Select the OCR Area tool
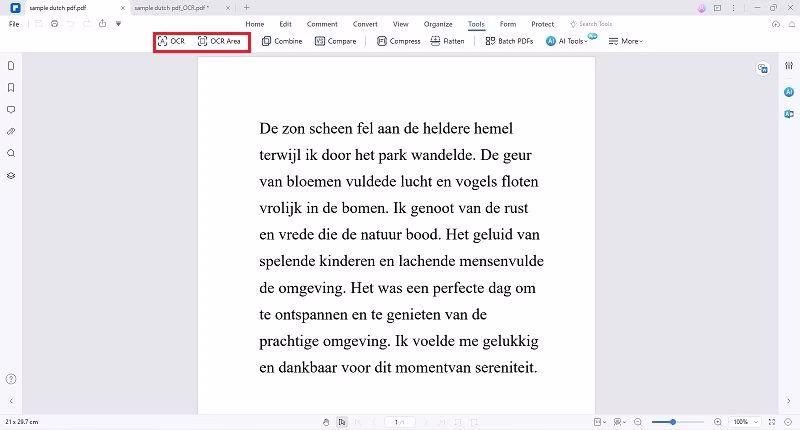Screen dimensions: 800x430 click(x=219, y=41)
